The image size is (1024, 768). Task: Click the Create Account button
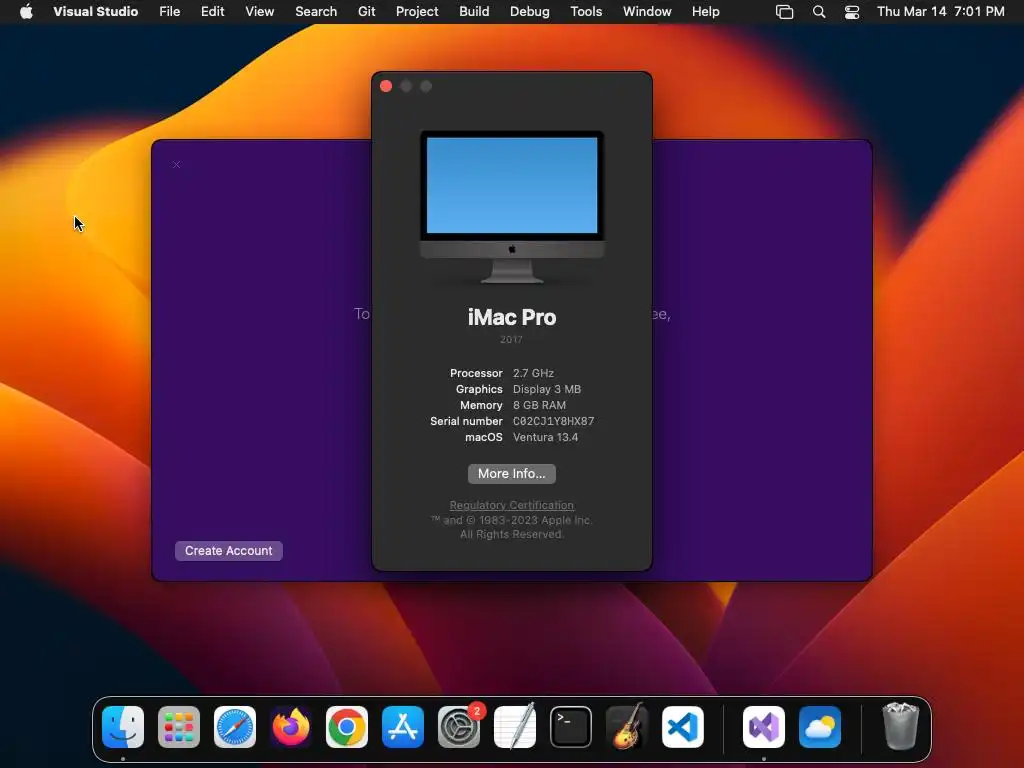[x=229, y=551]
